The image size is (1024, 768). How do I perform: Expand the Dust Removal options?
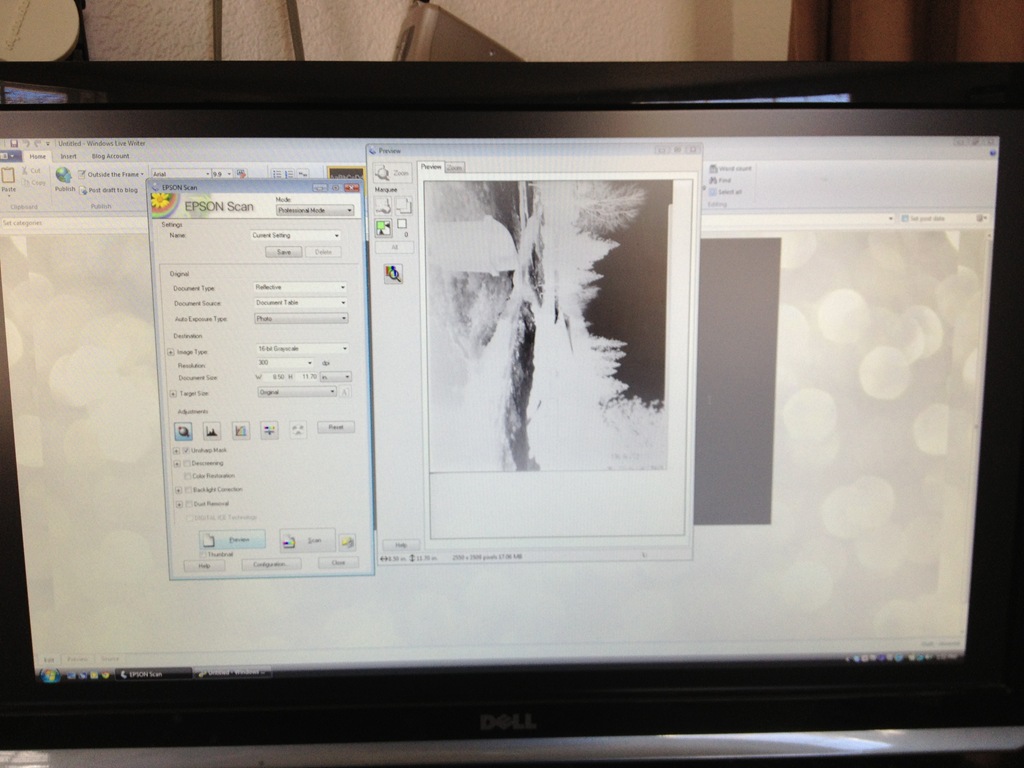179,504
